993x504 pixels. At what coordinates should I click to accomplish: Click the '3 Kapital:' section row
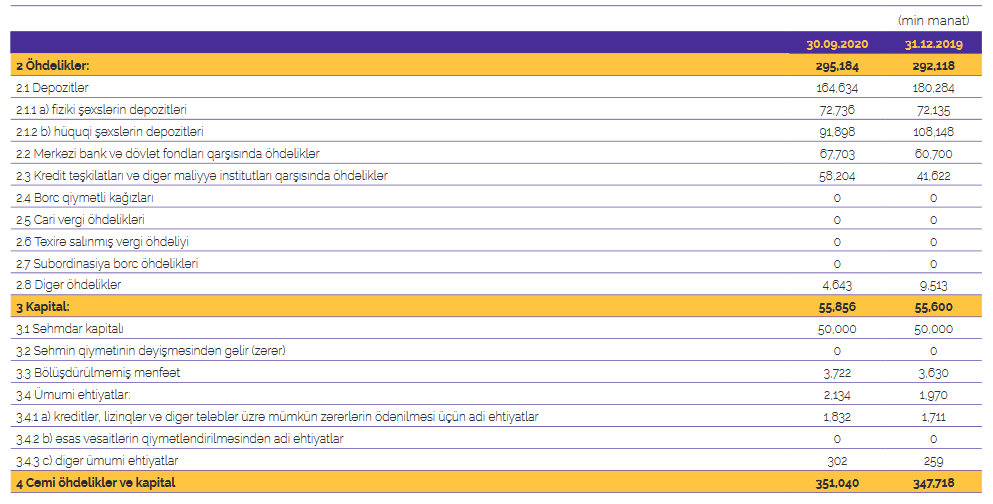pyautogui.click(x=496, y=307)
